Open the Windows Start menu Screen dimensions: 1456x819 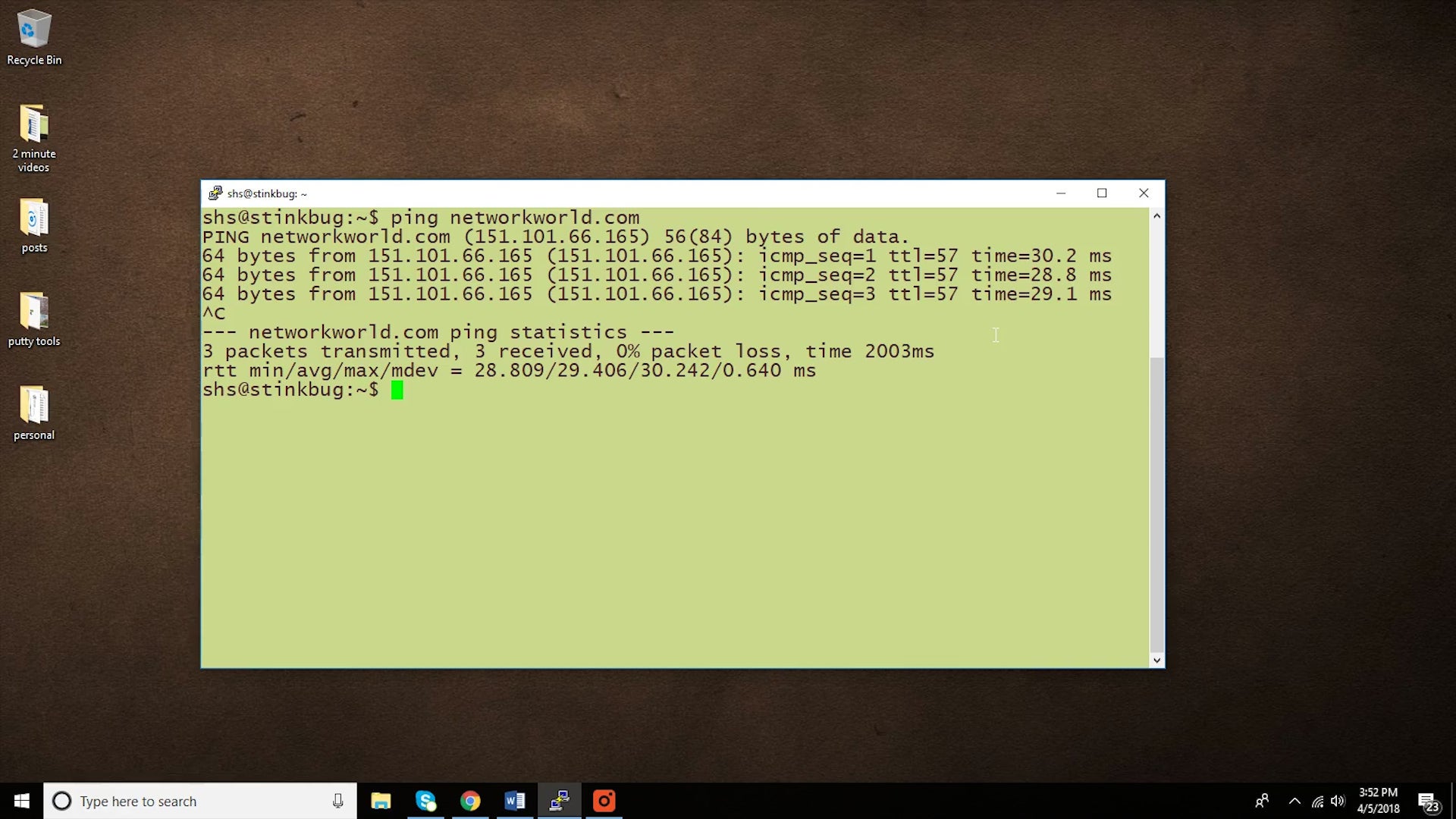[x=21, y=801]
